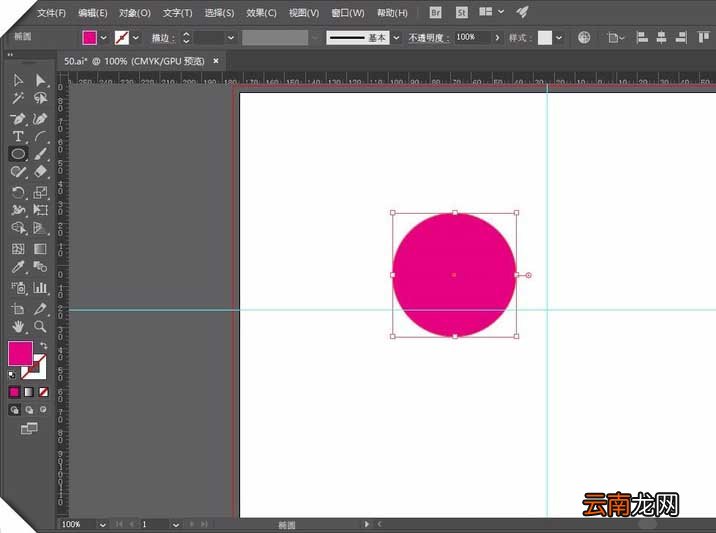Select the Artboard tool

click(x=18, y=309)
